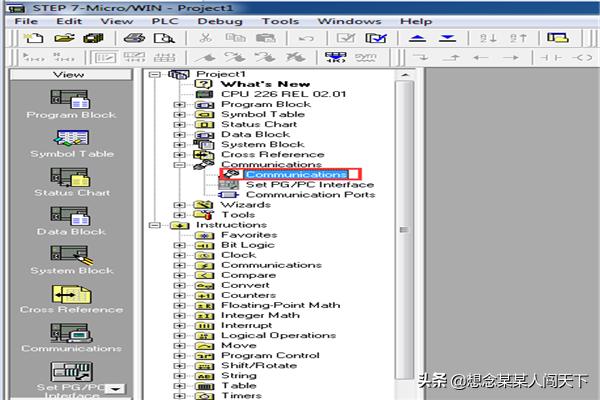Click the New Project toolbar icon
This screenshot has height=400, width=600.
point(34,38)
